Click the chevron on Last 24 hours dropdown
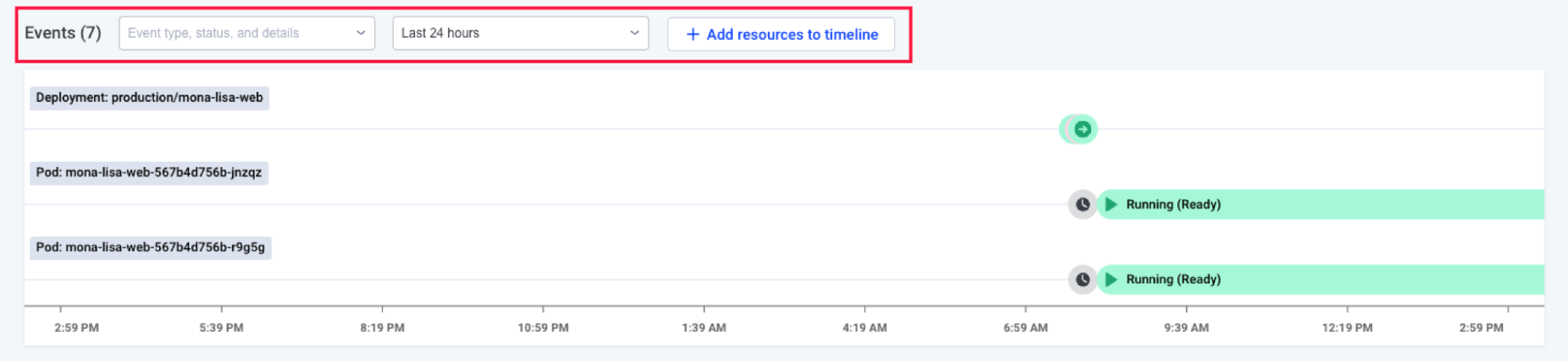The width and height of the screenshot is (1568, 361). (635, 33)
